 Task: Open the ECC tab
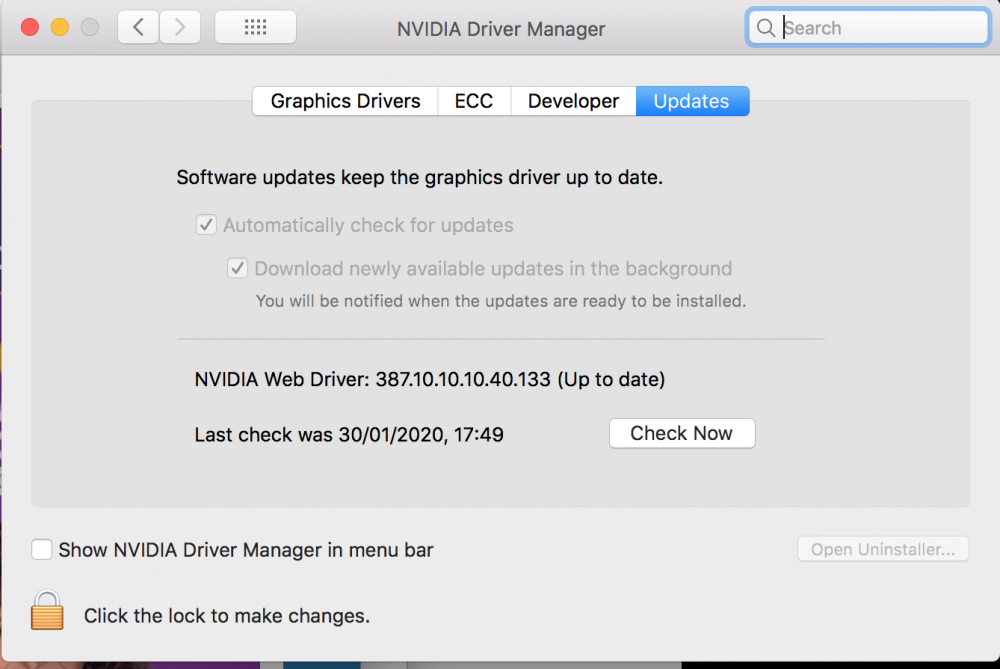pos(474,101)
